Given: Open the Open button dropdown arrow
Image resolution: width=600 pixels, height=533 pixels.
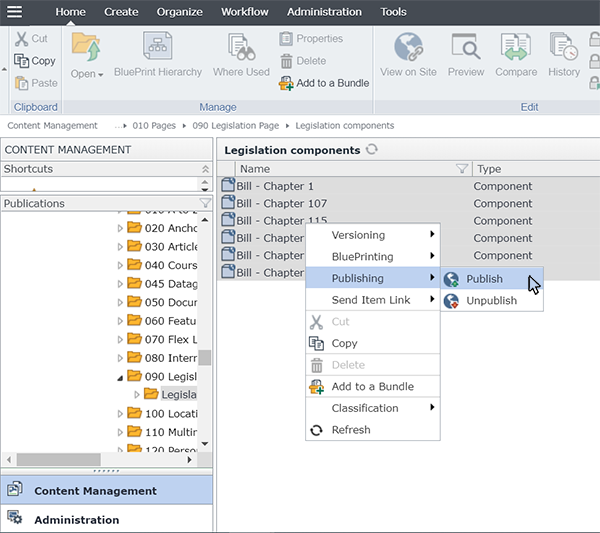Looking at the screenshot, I should (100, 74).
